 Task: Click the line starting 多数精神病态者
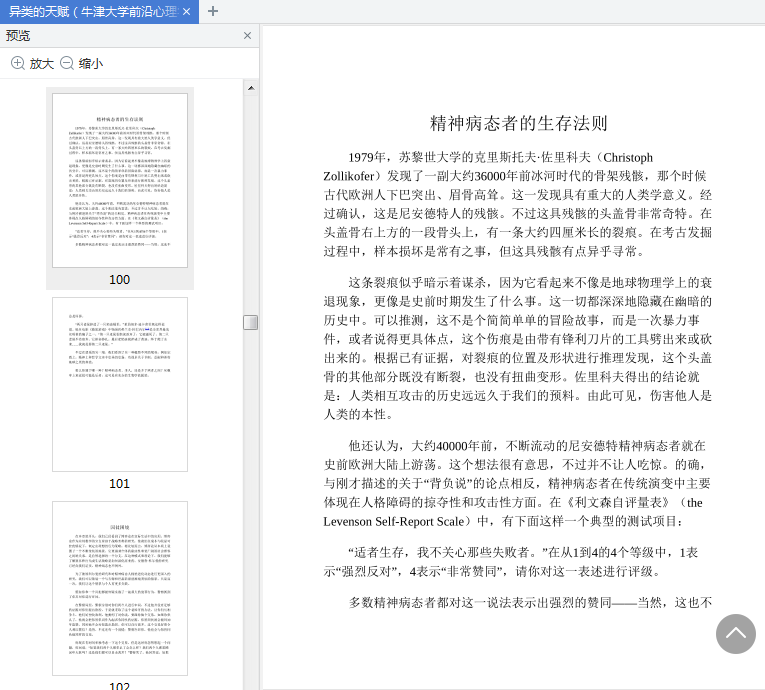tap(530, 603)
